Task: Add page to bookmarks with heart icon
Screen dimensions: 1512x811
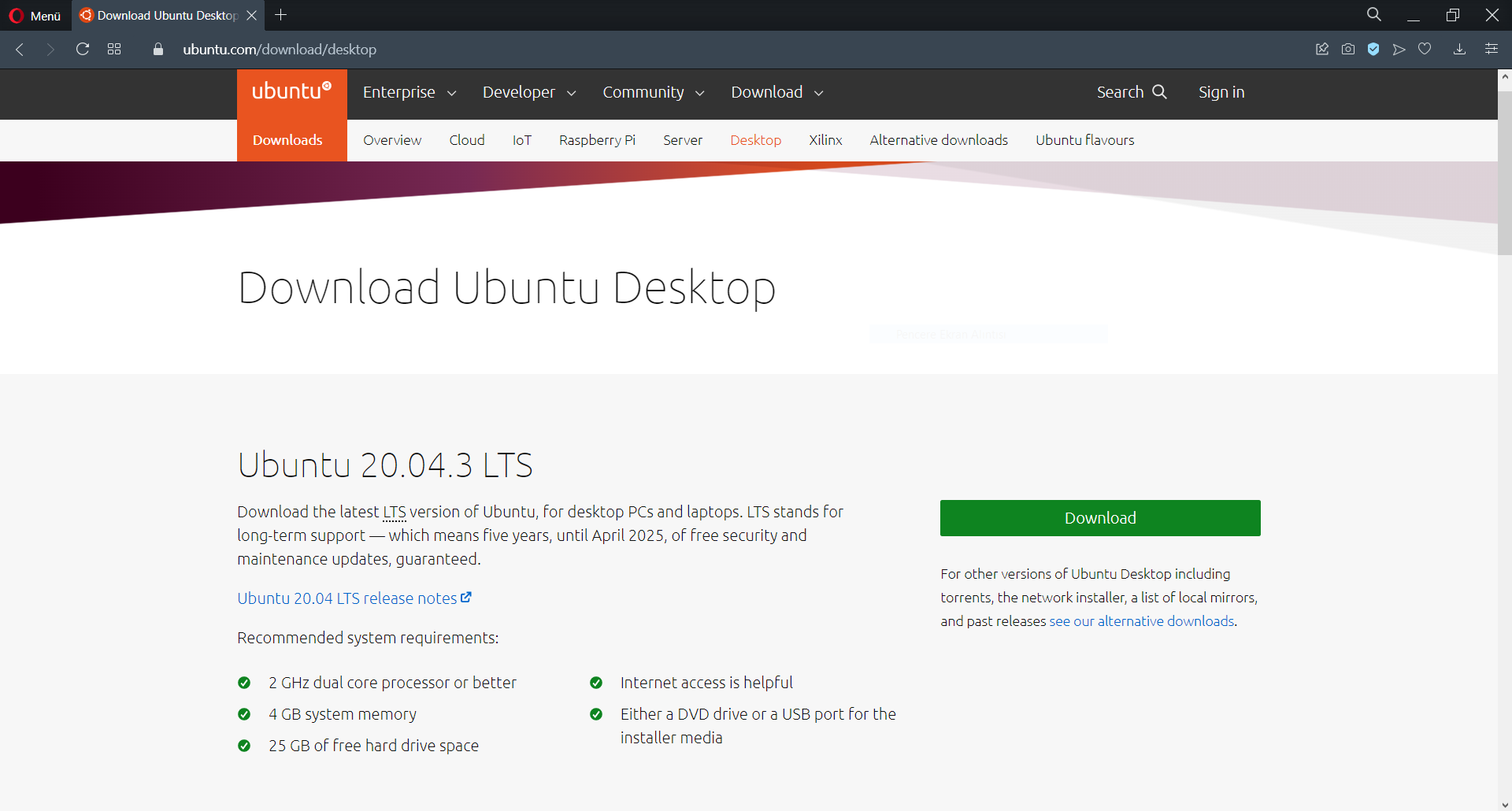Action: (1425, 50)
